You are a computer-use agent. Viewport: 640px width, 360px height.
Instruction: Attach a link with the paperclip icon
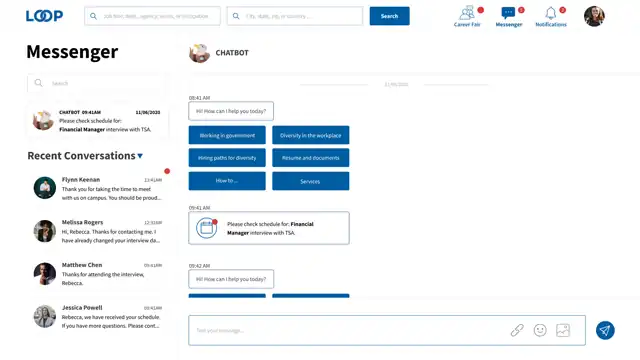[517, 330]
